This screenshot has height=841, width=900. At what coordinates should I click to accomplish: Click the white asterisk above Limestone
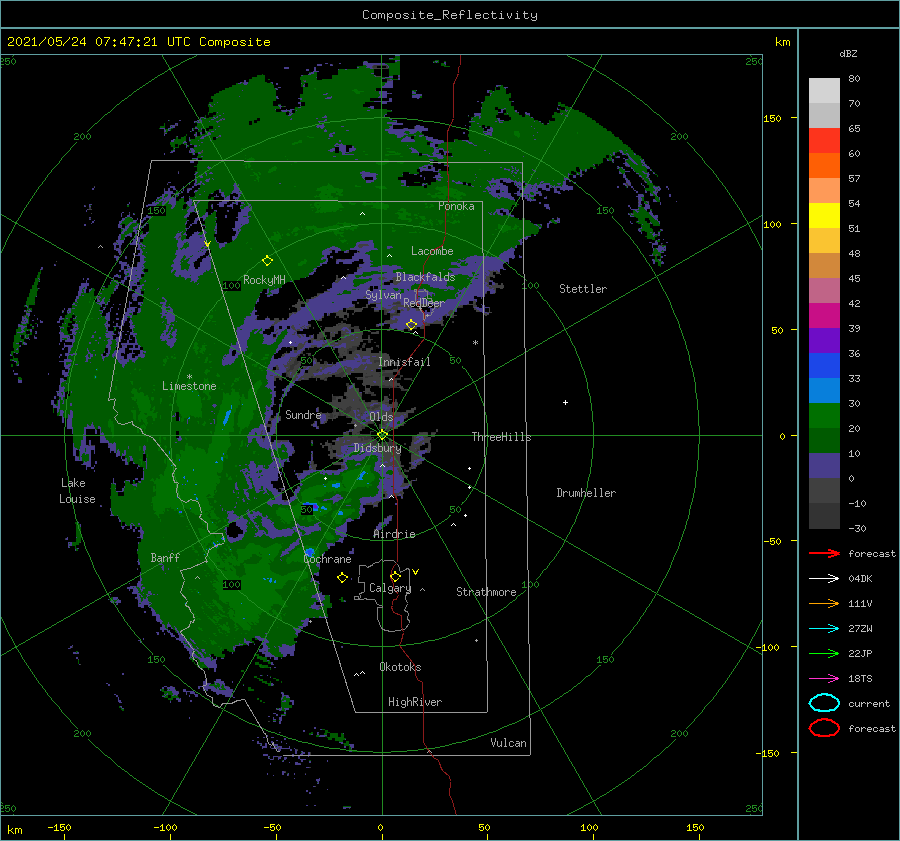tap(189, 377)
